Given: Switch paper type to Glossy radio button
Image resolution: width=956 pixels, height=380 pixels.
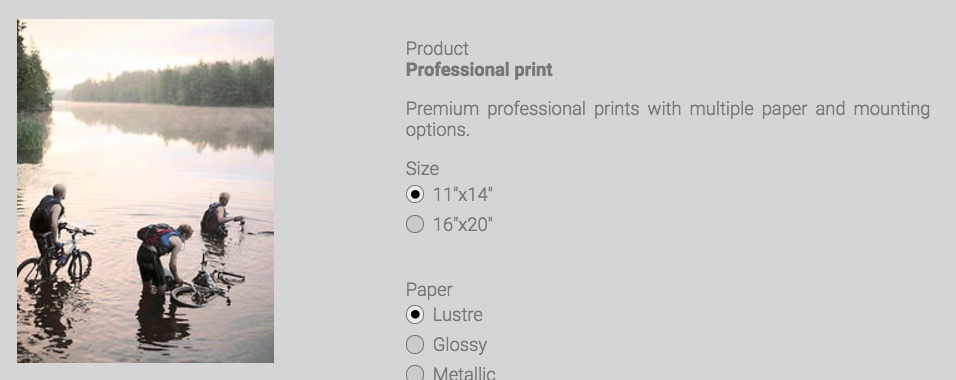Looking at the screenshot, I should point(415,345).
